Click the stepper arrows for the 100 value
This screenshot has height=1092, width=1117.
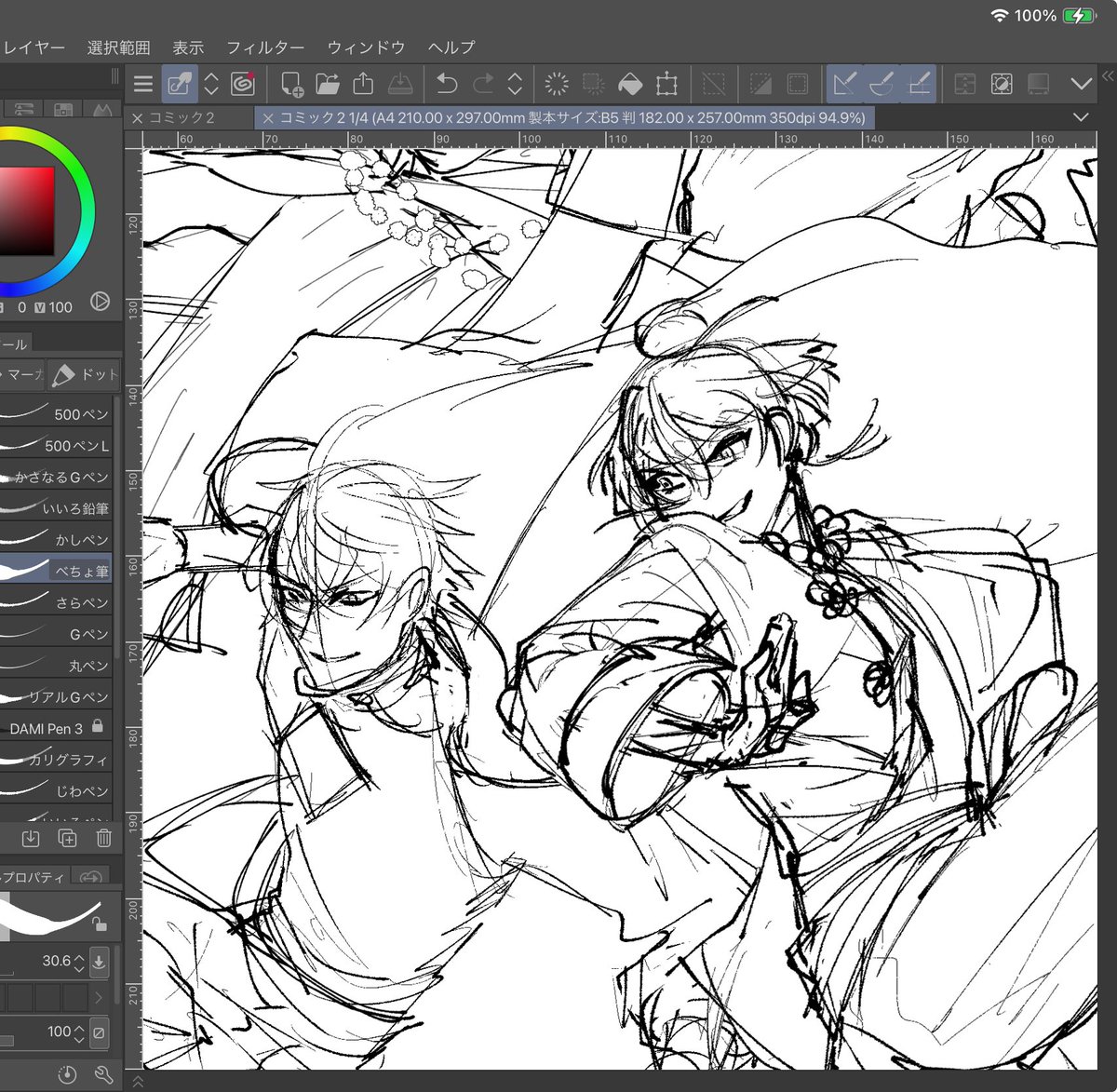(79, 1033)
